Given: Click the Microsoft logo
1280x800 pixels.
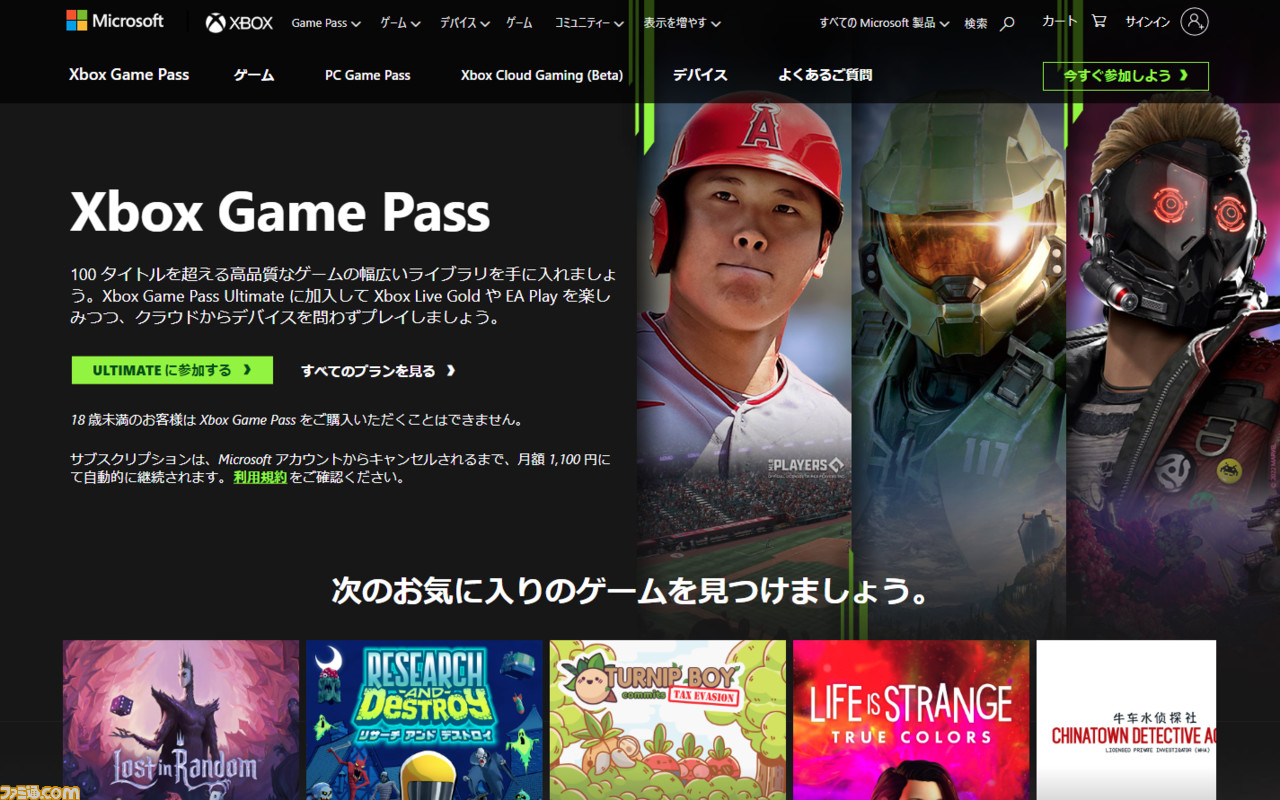Looking at the screenshot, I should [115, 21].
